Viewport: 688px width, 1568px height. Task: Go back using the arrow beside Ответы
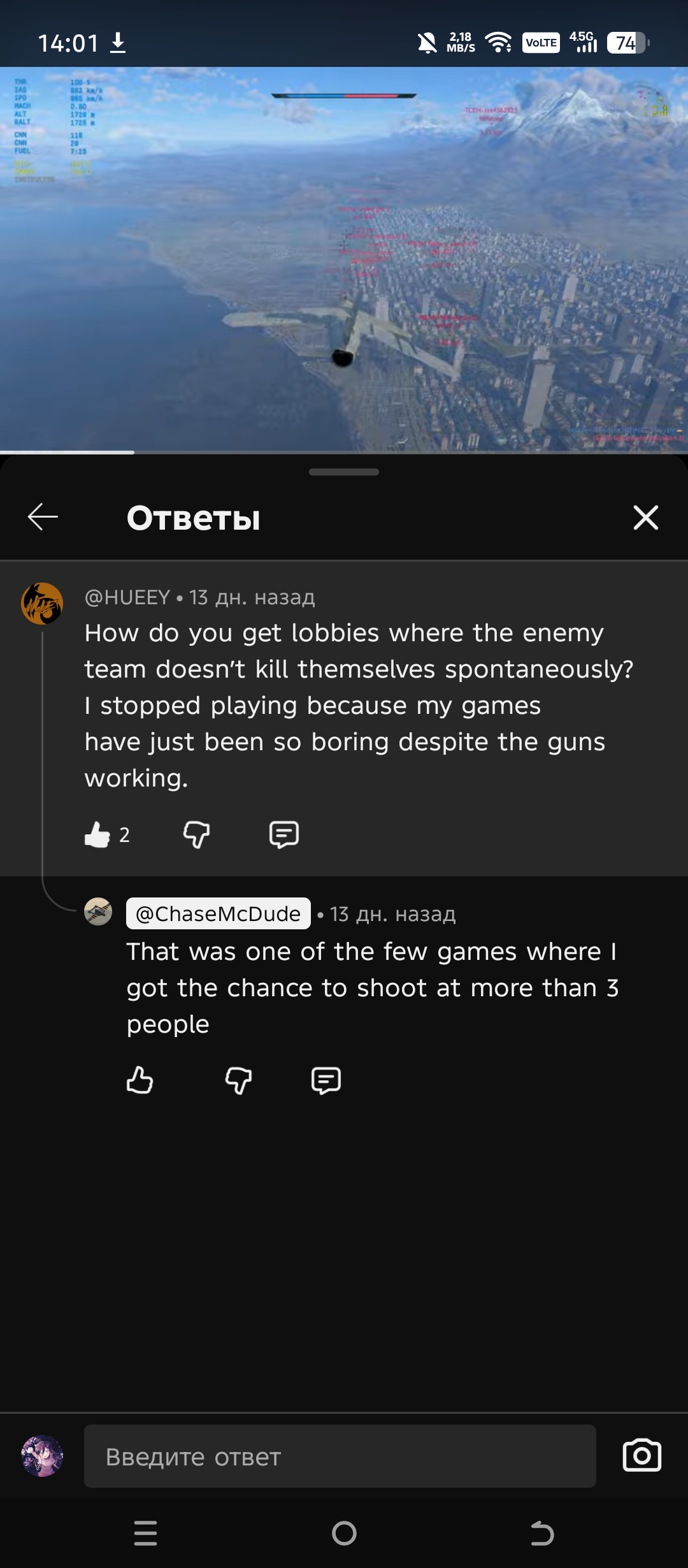pos(43,517)
